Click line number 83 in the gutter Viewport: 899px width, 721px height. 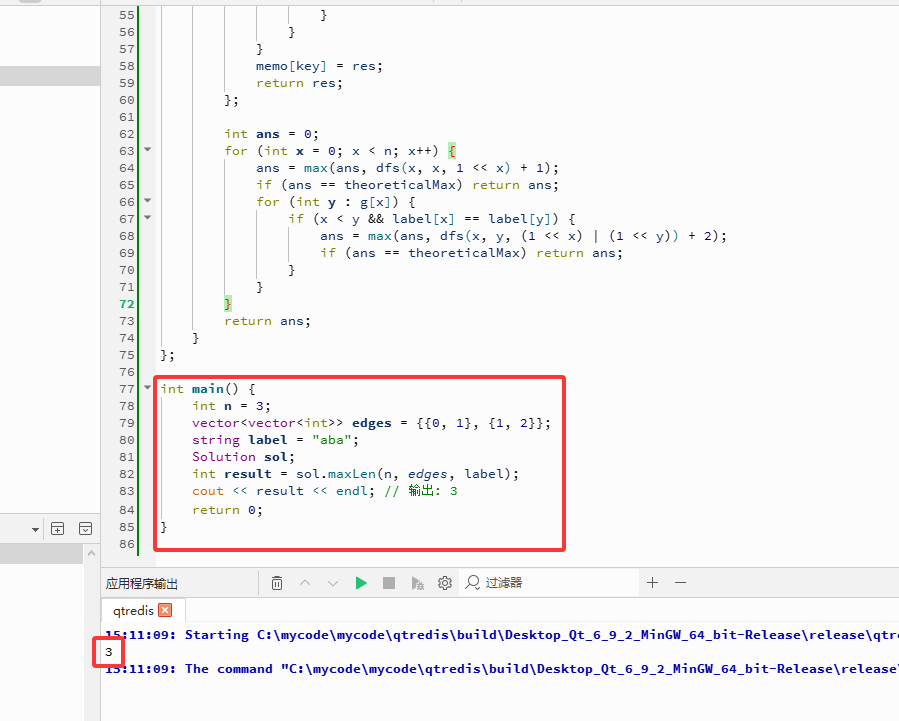coord(127,491)
